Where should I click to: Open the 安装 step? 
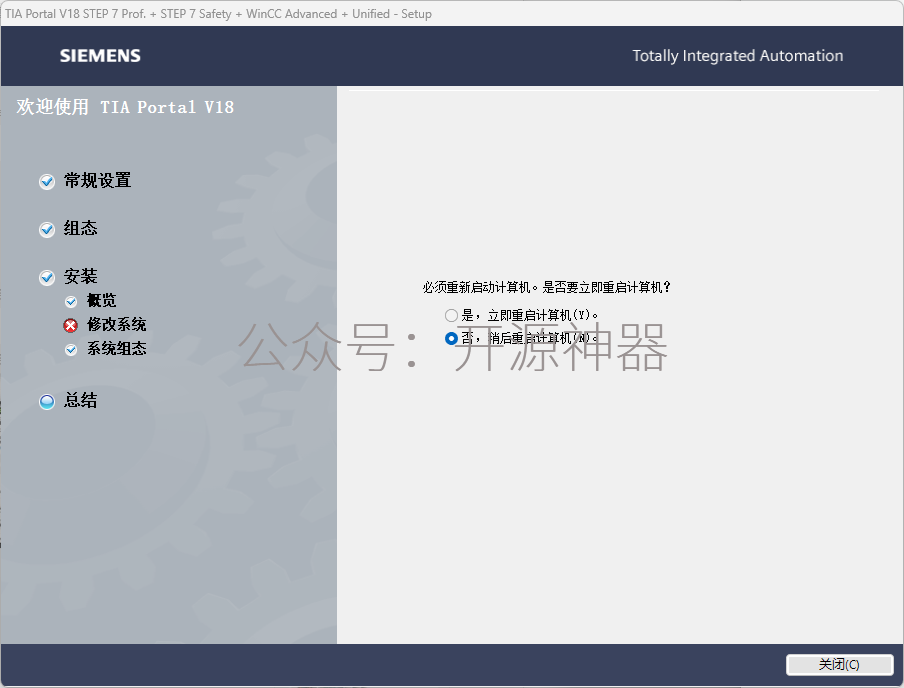[80, 276]
